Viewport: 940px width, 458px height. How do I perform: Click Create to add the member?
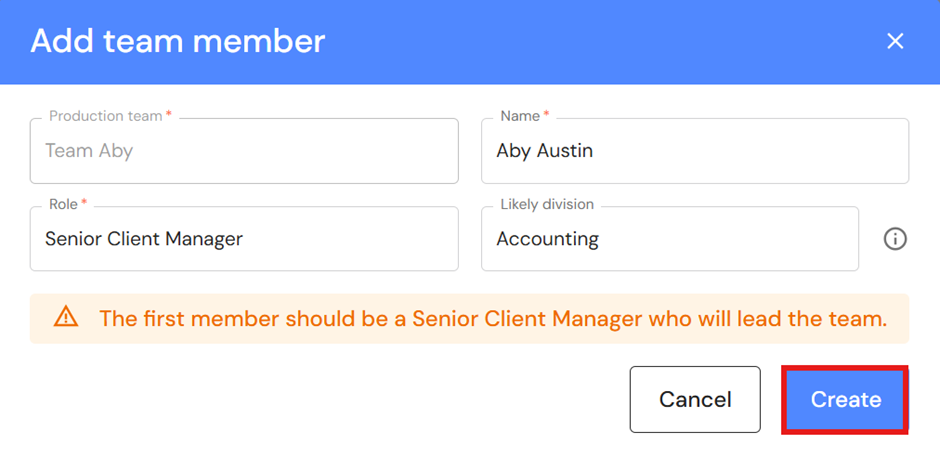pos(845,400)
